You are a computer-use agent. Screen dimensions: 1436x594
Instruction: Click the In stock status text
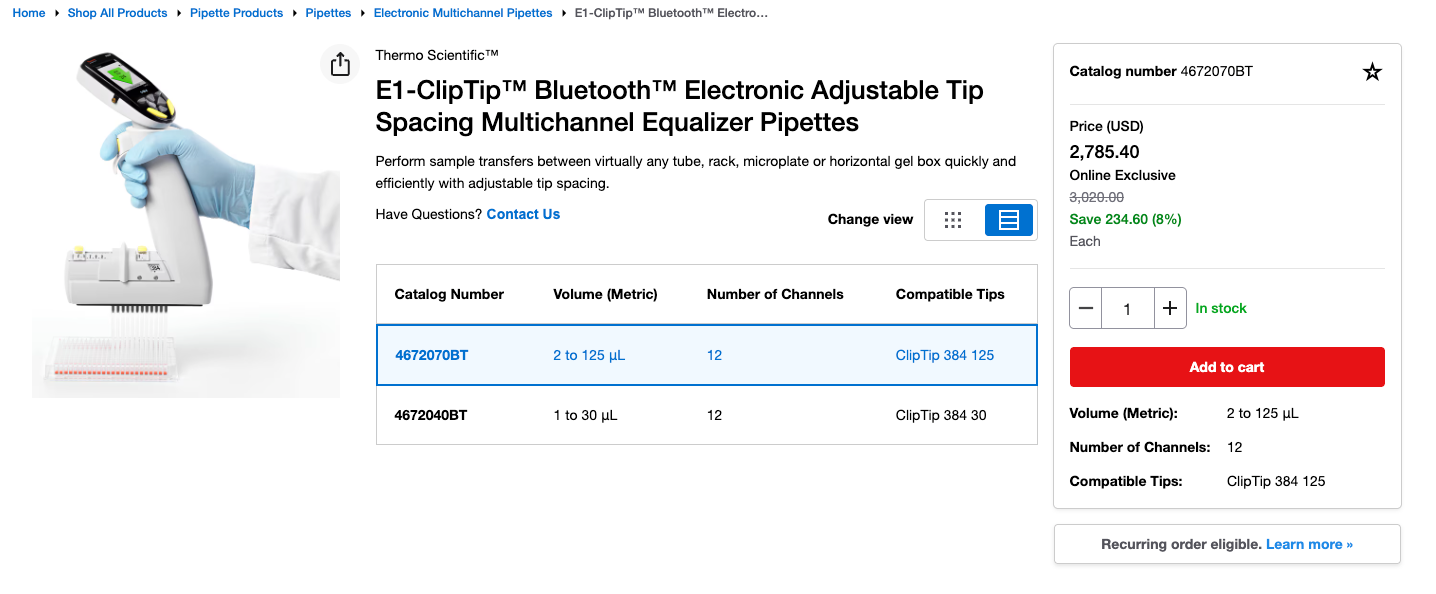[1221, 308]
